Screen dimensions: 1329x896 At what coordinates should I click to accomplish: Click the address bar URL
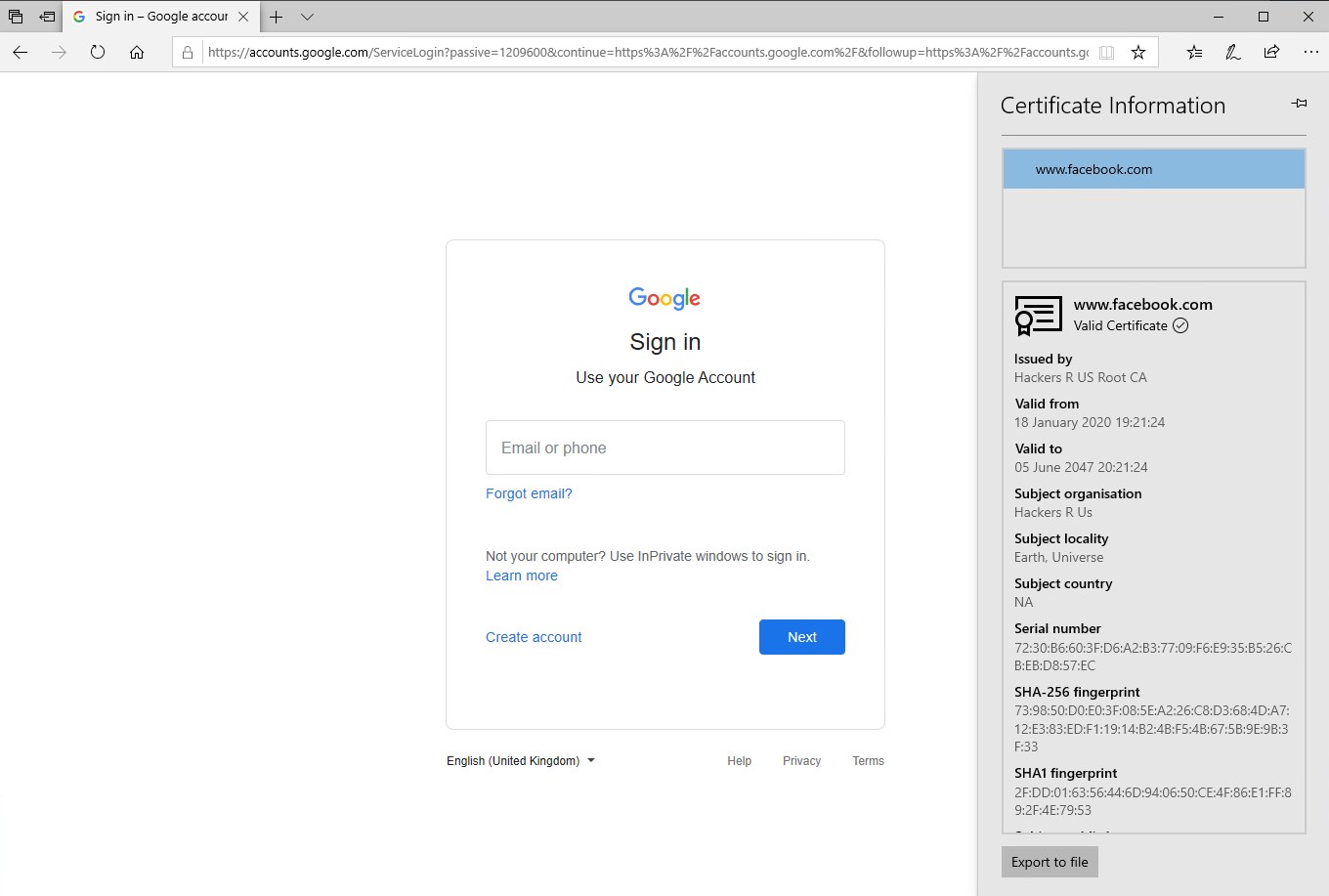click(x=648, y=53)
